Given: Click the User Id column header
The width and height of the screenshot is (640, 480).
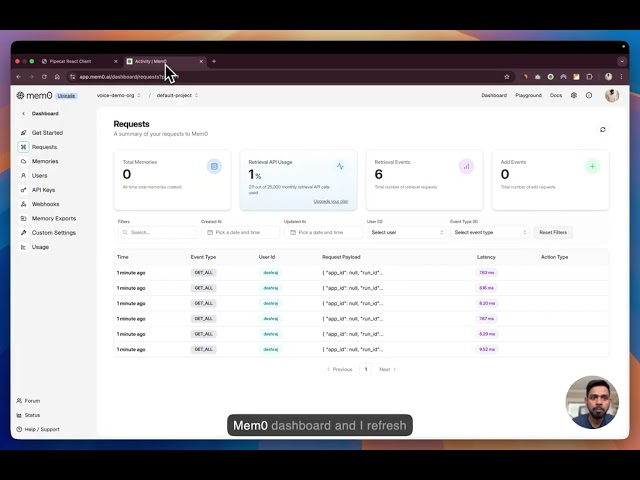Looking at the screenshot, I should [267, 257].
